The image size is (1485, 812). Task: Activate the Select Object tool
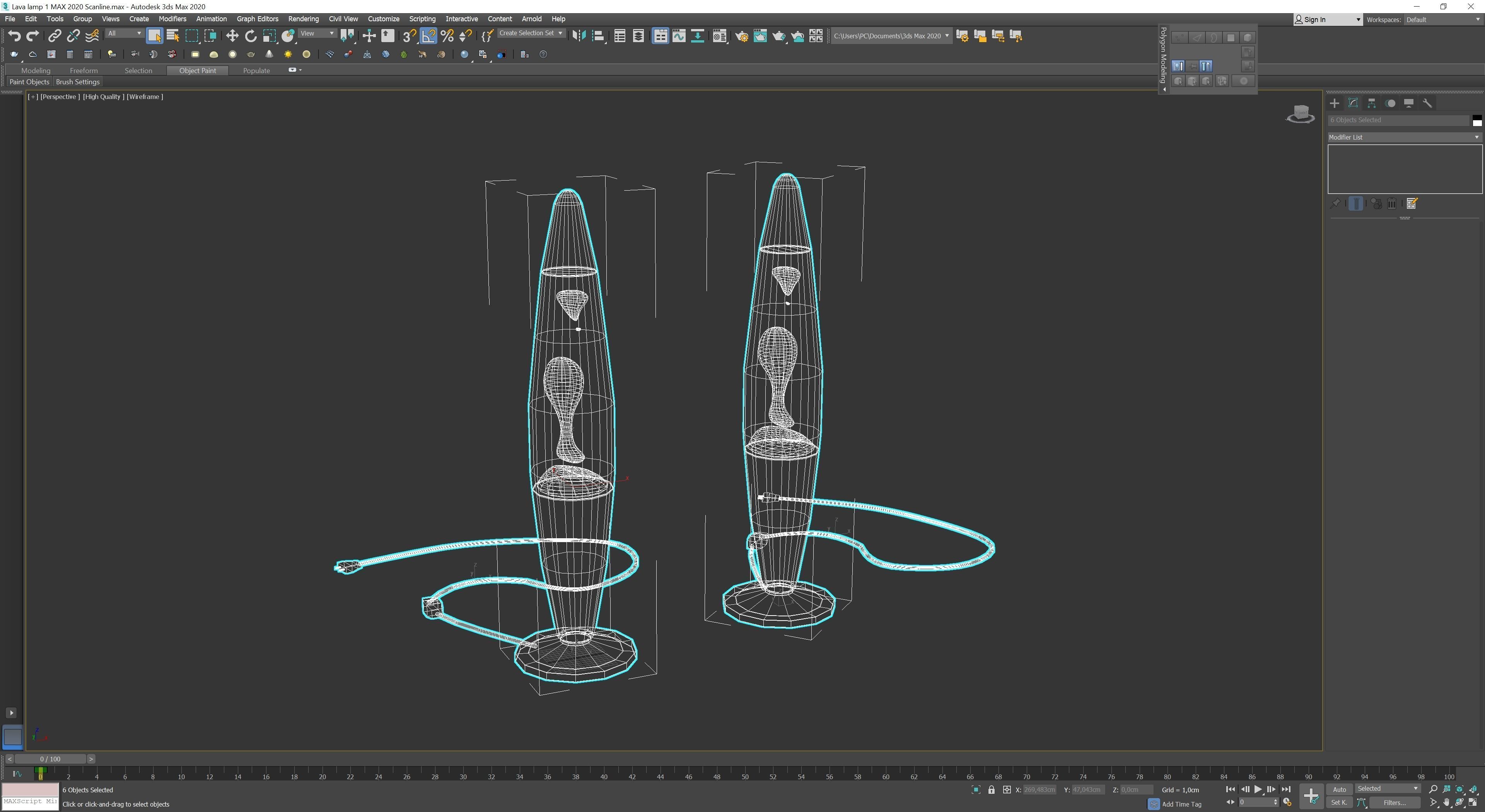(x=154, y=36)
